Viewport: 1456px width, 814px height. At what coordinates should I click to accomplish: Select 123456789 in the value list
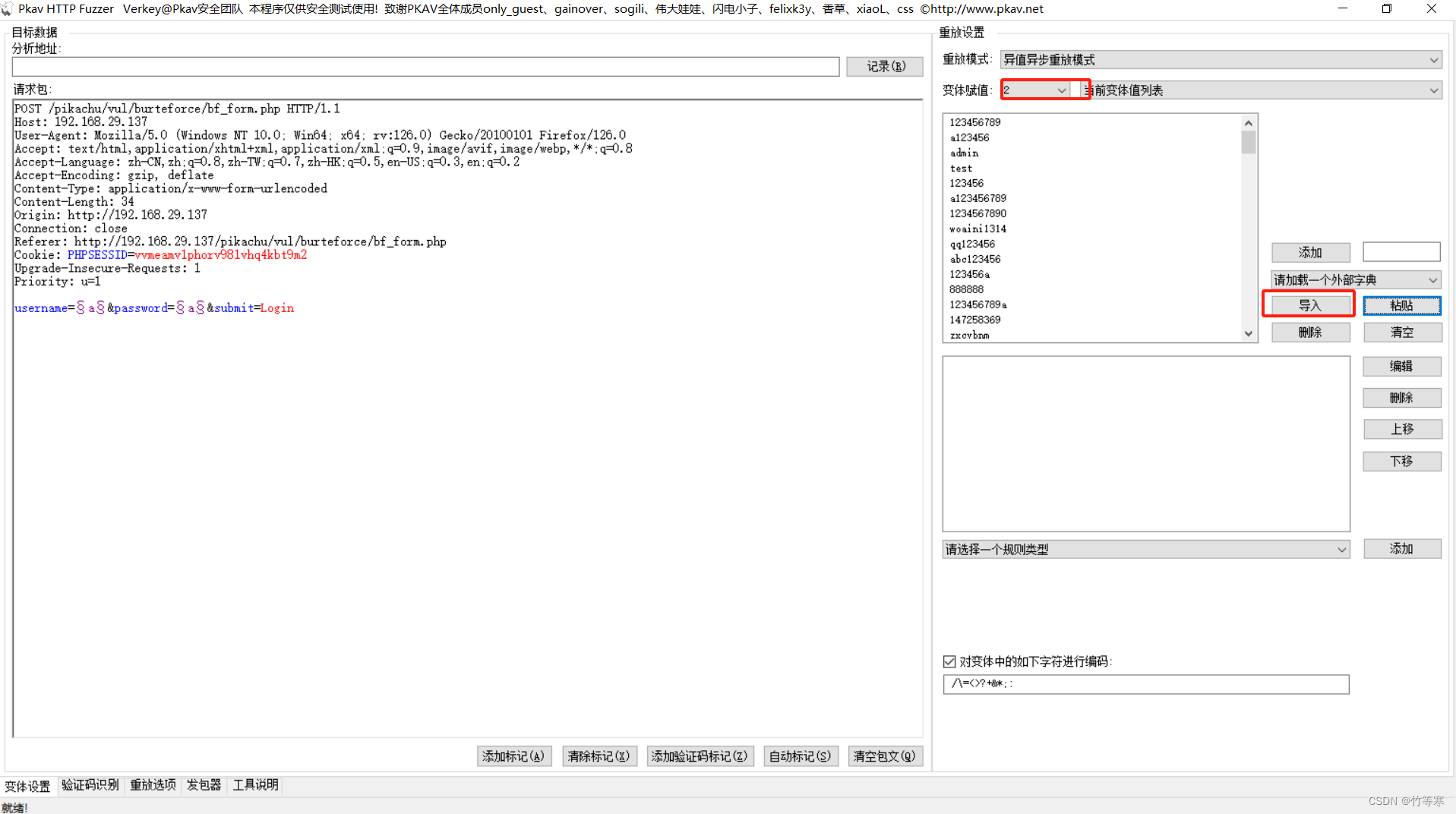click(975, 122)
